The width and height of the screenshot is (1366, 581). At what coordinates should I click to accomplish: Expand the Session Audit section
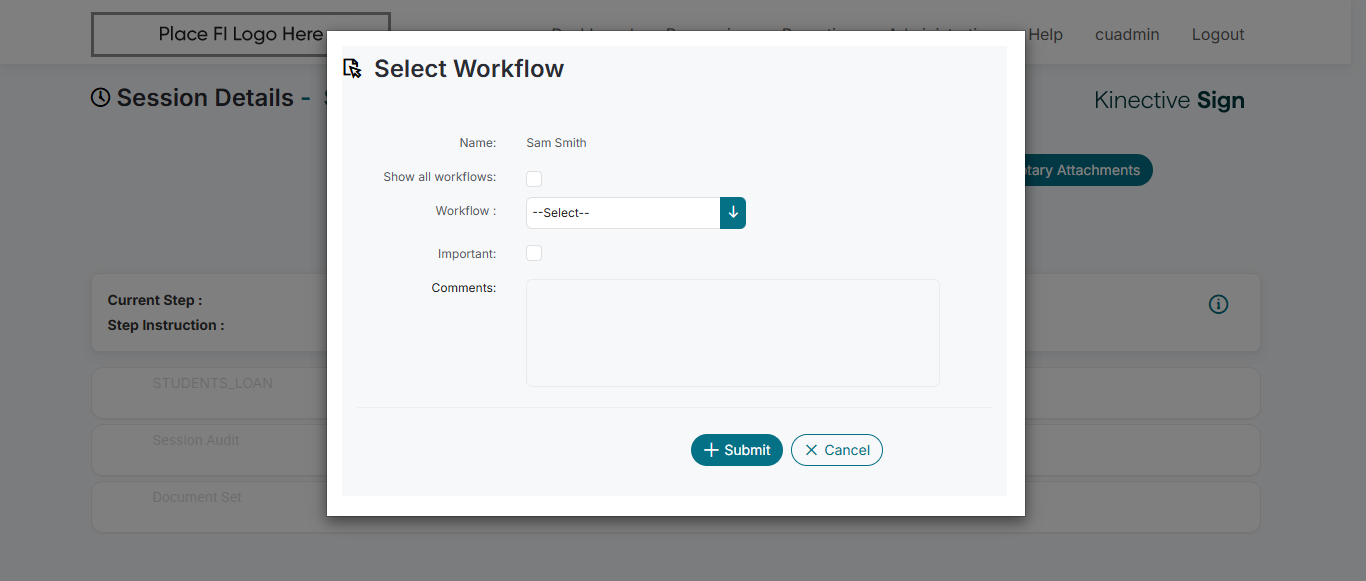[x=196, y=440]
